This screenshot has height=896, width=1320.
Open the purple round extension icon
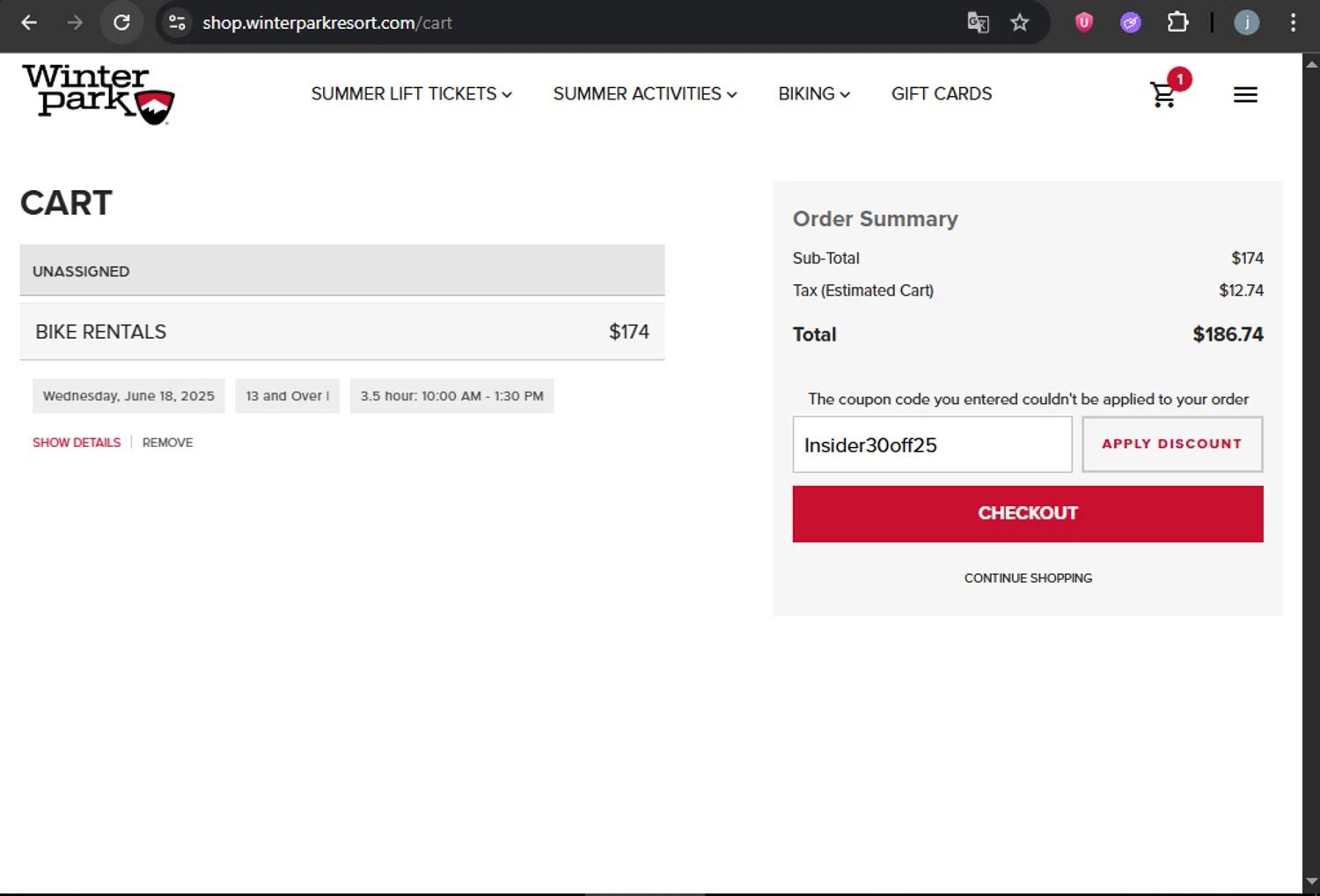click(x=1131, y=23)
